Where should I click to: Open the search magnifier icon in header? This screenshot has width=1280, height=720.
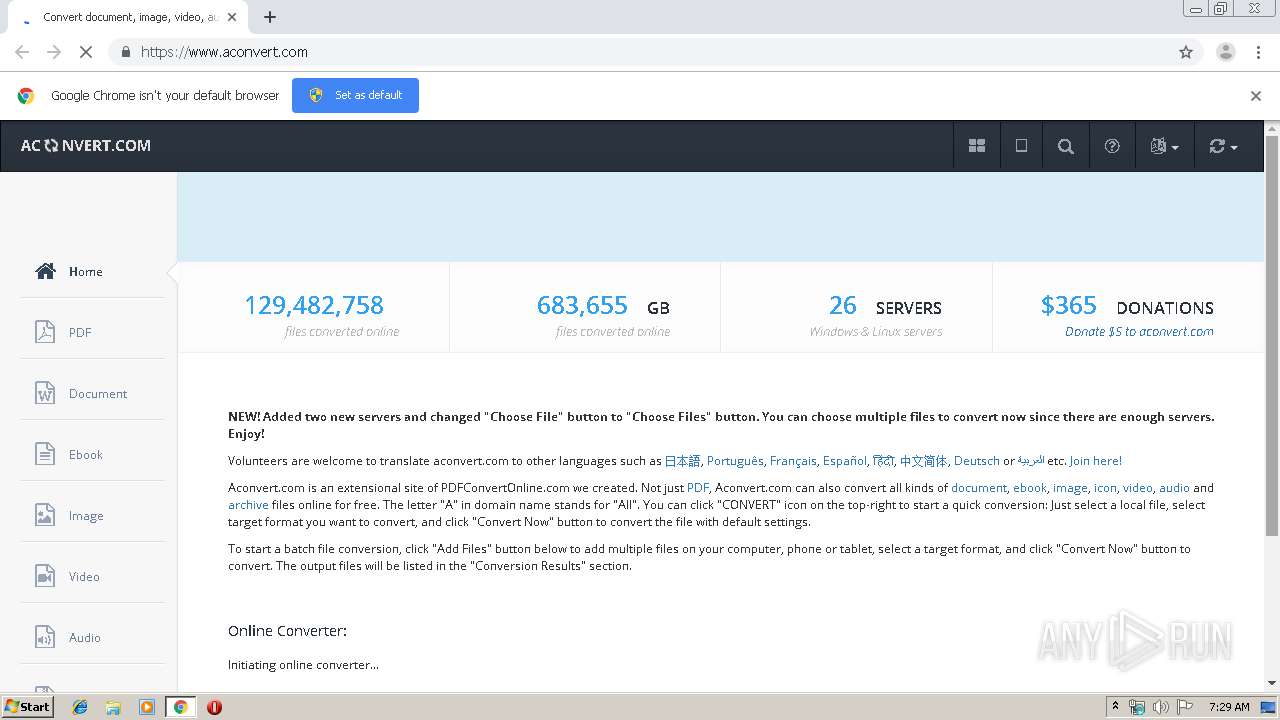click(1066, 146)
